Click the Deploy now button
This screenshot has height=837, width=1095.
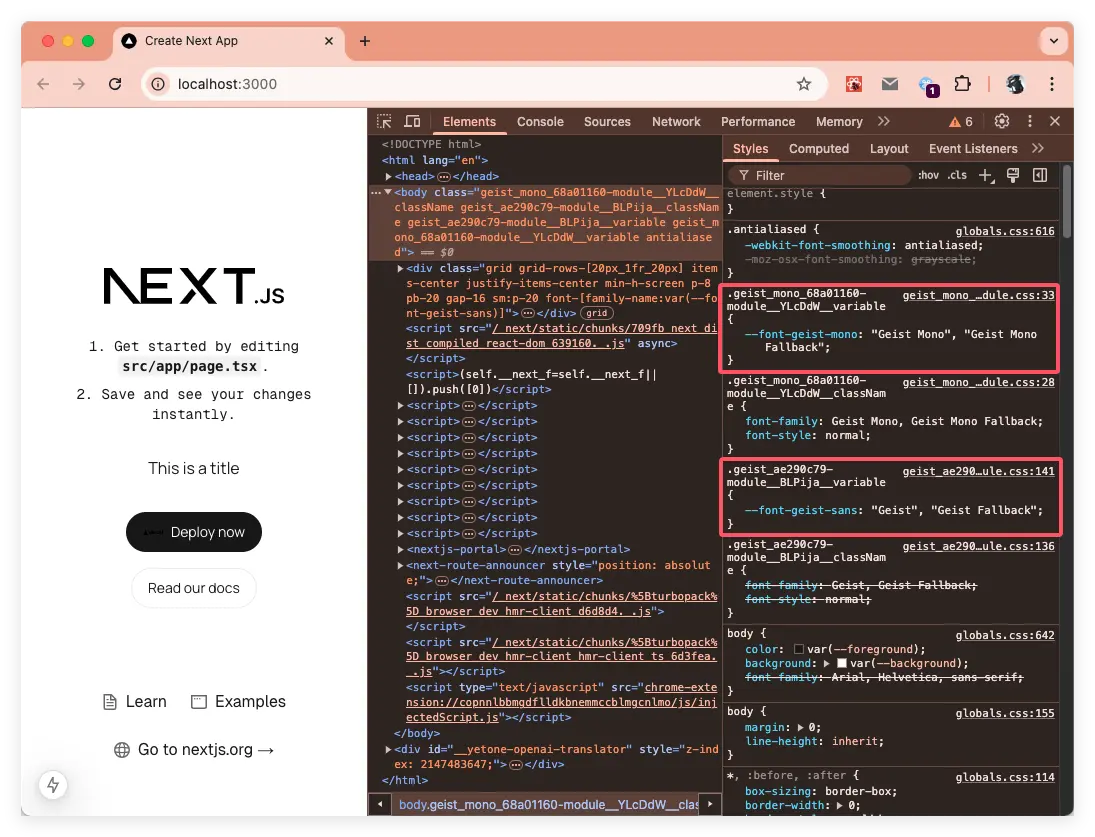pos(193,532)
